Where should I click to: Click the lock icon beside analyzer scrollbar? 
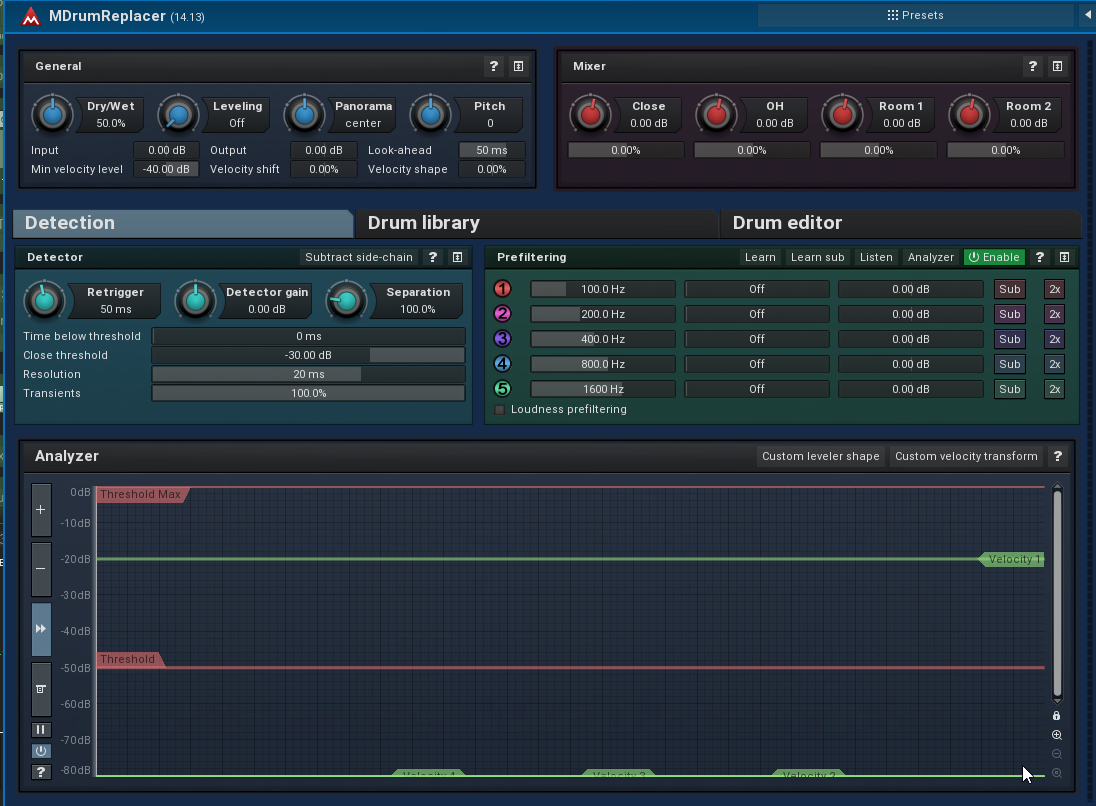click(x=1057, y=716)
